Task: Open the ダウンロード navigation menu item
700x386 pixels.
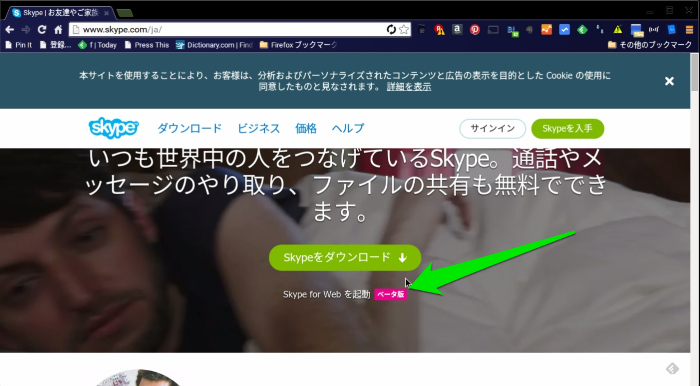Action: coord(189,129)
